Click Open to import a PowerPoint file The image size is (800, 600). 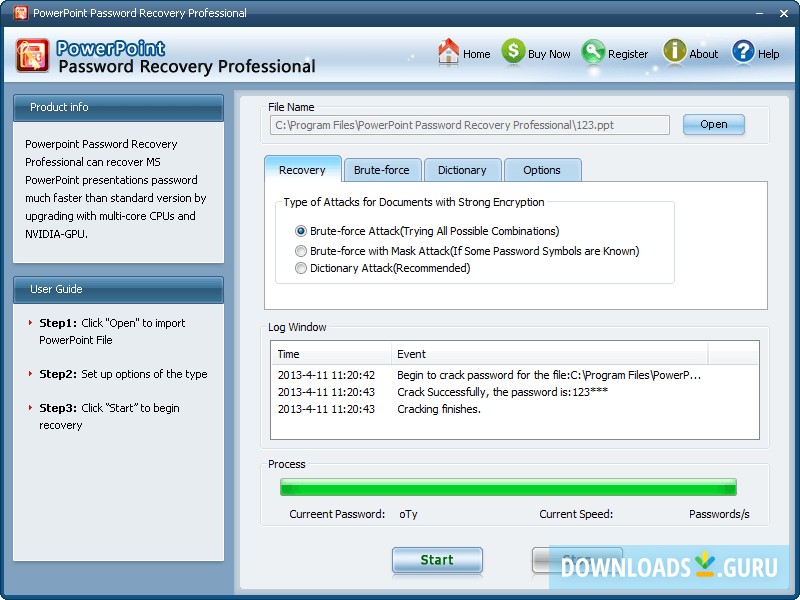(713, 124)
